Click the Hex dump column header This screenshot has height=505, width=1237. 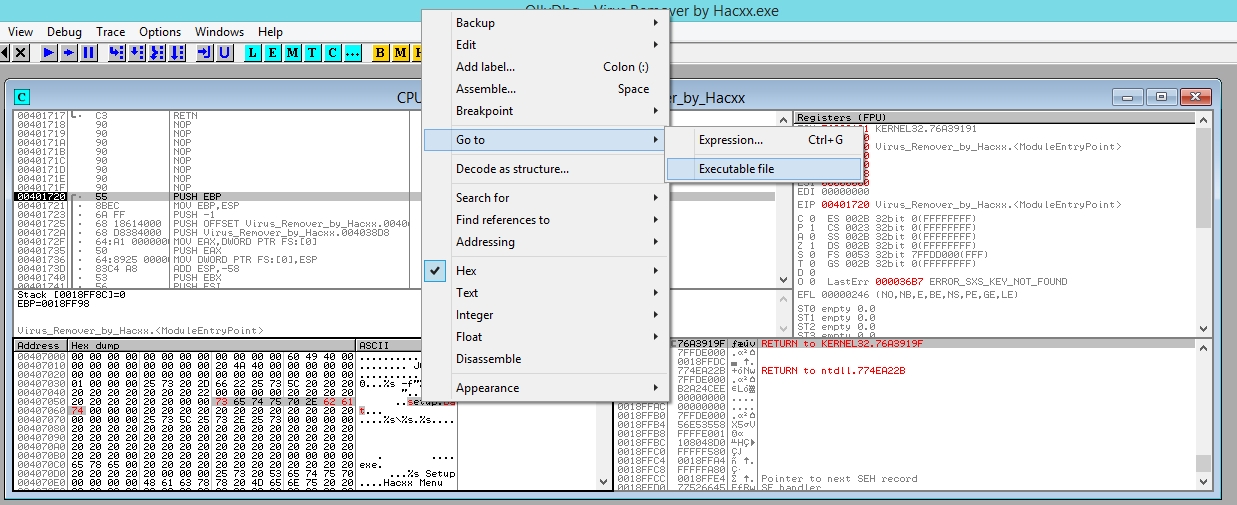(x=211, y=345)
